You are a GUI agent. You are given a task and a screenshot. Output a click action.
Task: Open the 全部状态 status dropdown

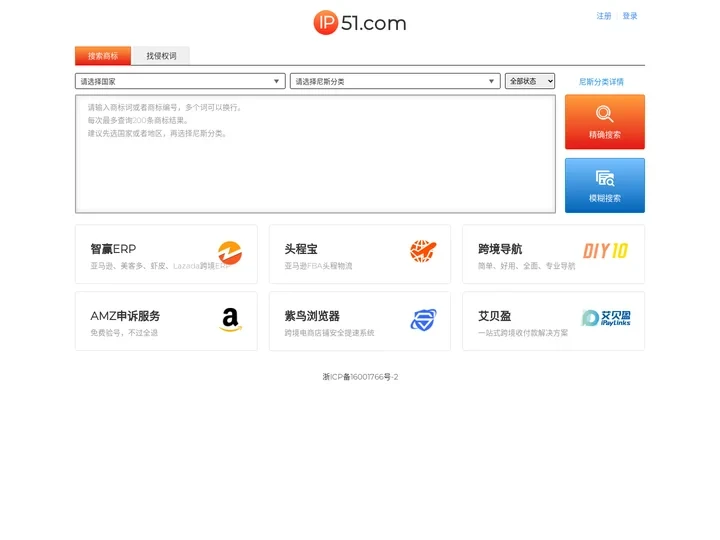530,81
